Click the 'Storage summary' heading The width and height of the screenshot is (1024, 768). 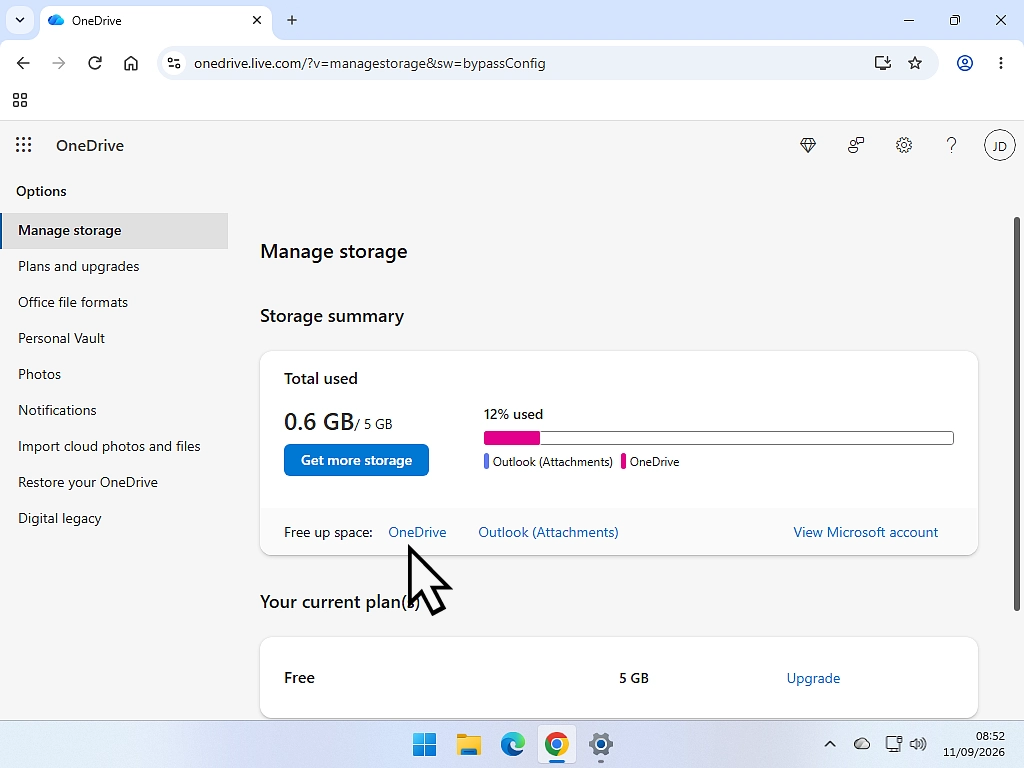coord(332,316)
